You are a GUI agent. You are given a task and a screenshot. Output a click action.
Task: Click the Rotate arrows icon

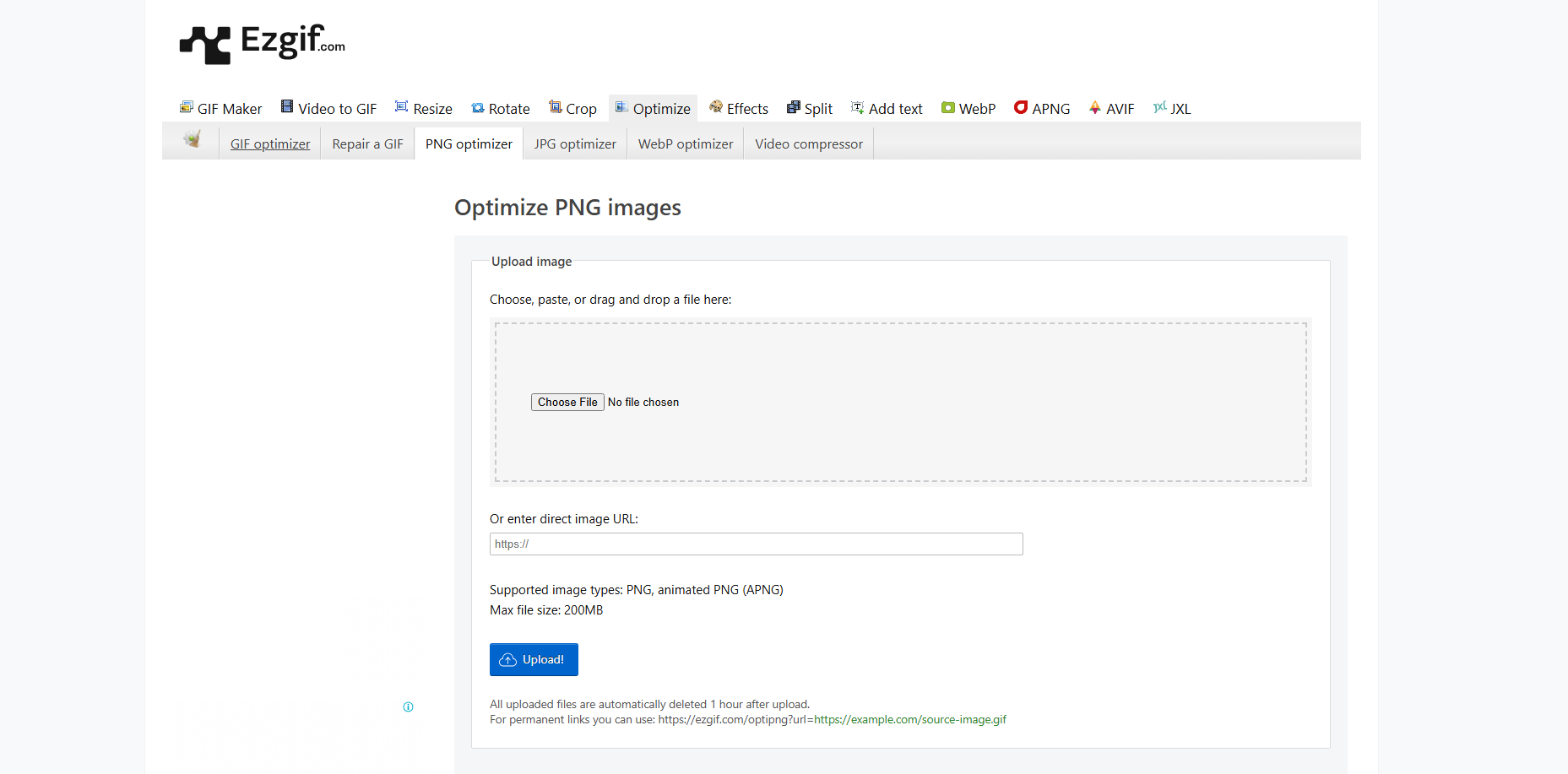(479, 108)
